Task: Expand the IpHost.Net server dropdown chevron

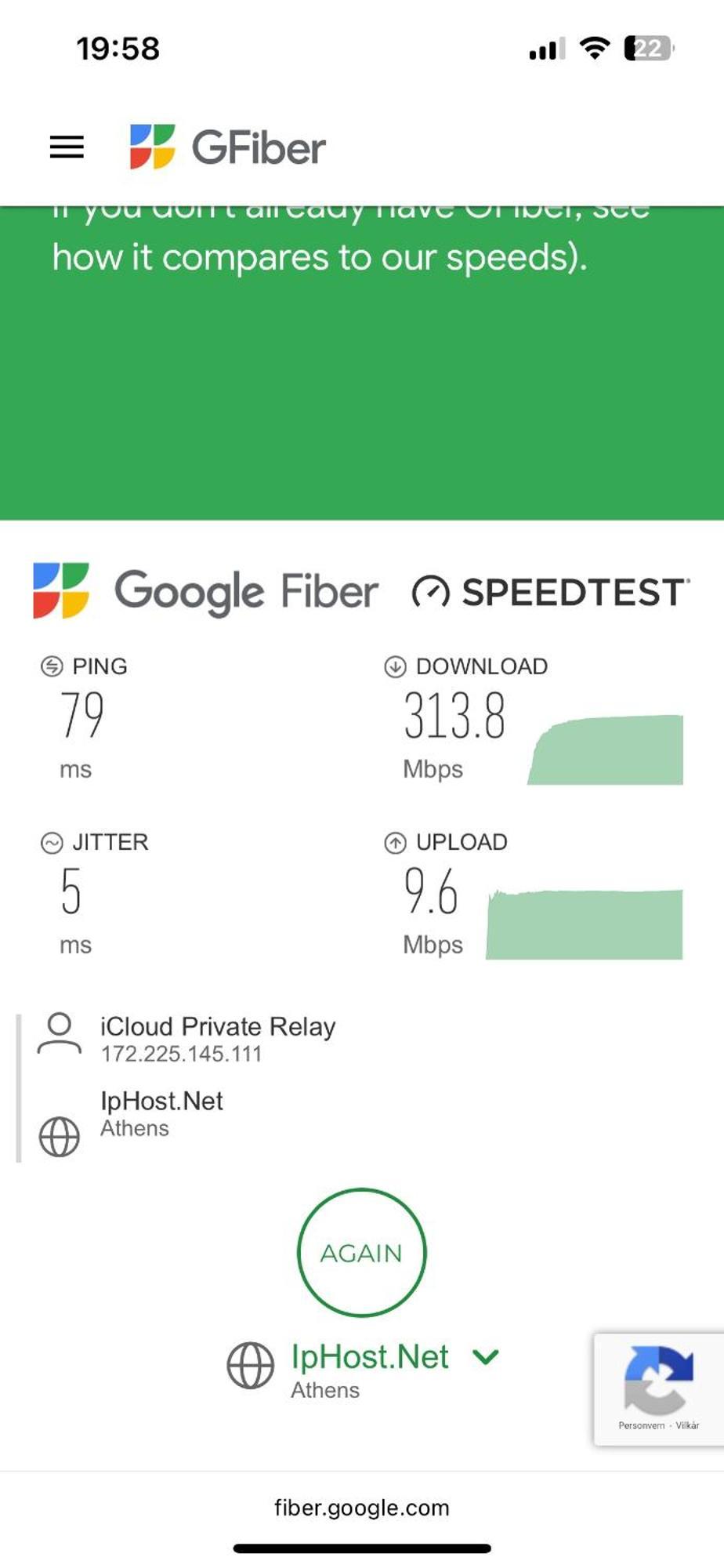Action: click(486, 1356)
